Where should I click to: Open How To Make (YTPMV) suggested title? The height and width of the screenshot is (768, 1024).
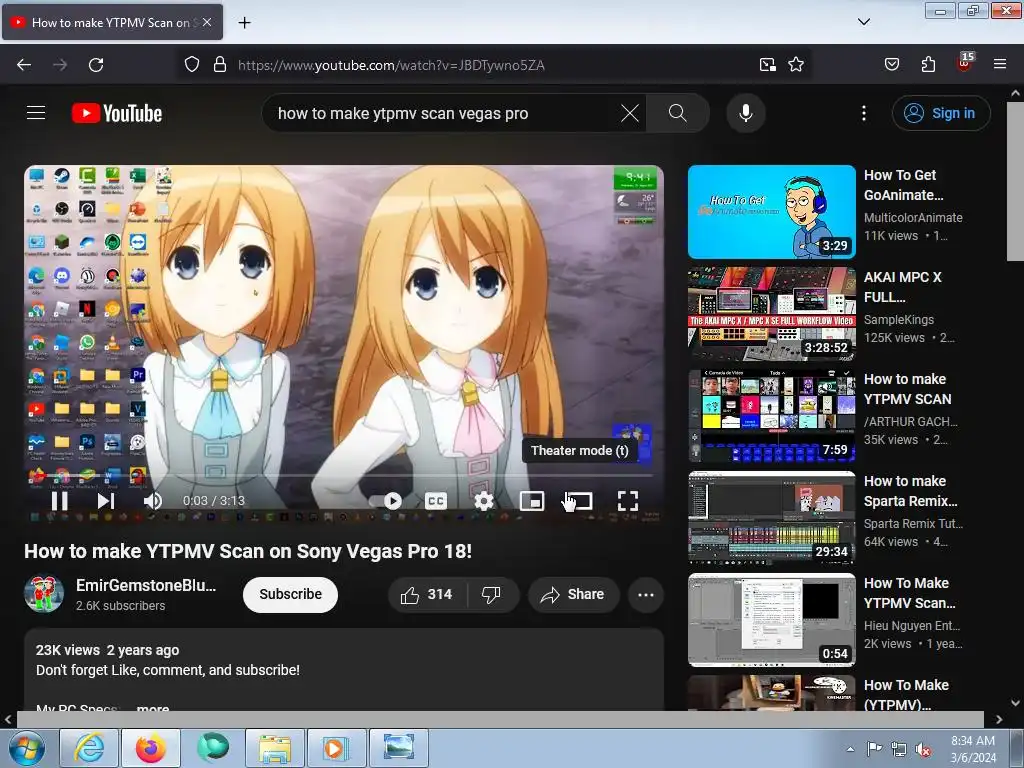(906, 694)
